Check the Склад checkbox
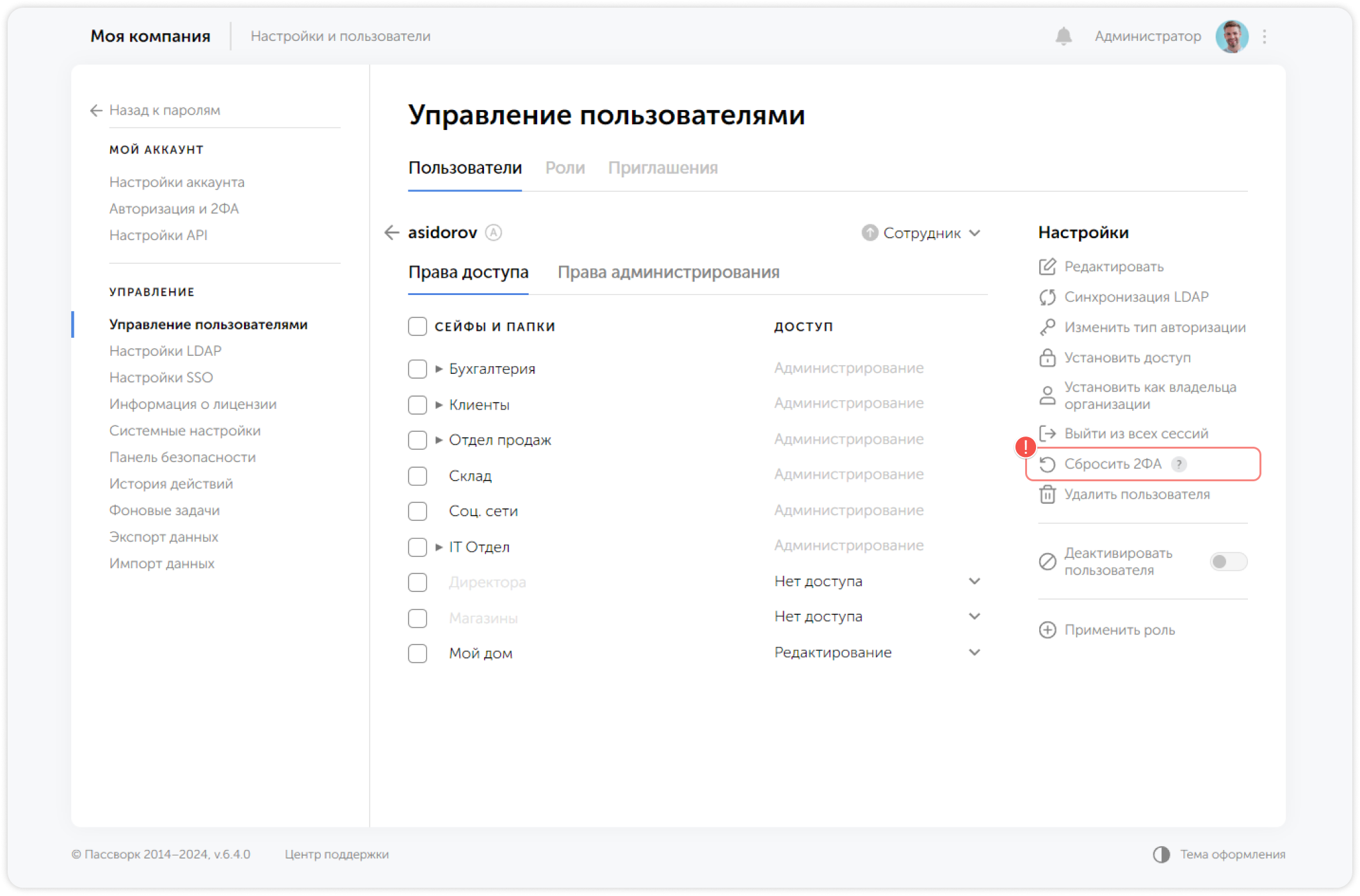The height and width of the screenshot is (896, 1360). [x=417, y=476]
